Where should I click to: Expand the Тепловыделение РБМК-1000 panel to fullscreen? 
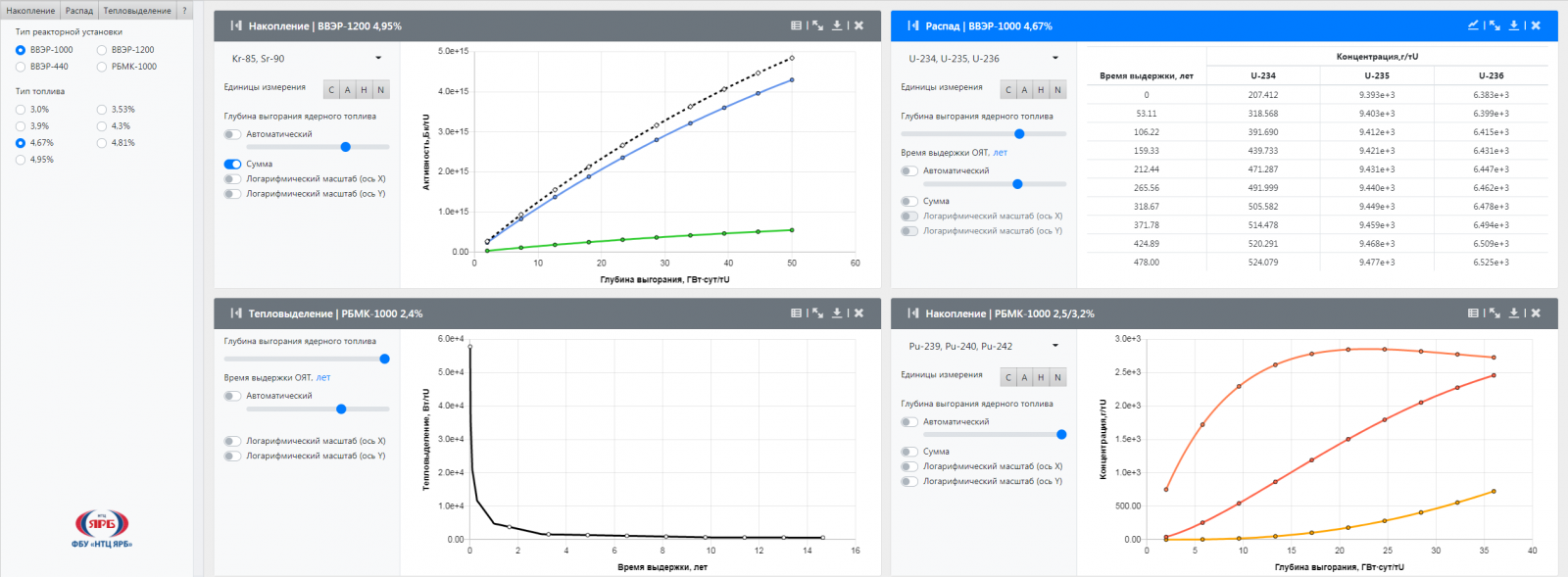[817, 313]
